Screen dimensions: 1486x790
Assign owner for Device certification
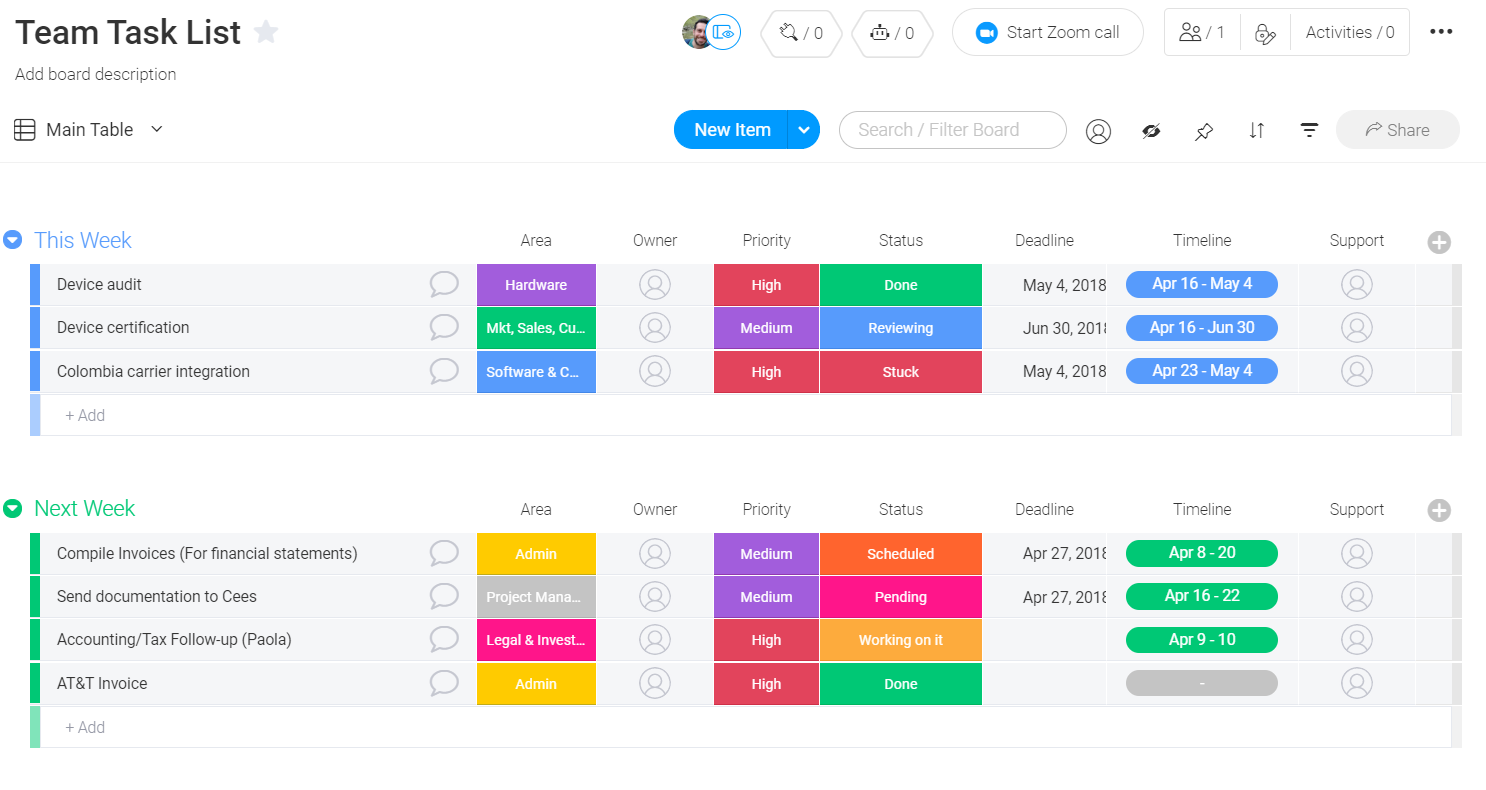[655, 328]
